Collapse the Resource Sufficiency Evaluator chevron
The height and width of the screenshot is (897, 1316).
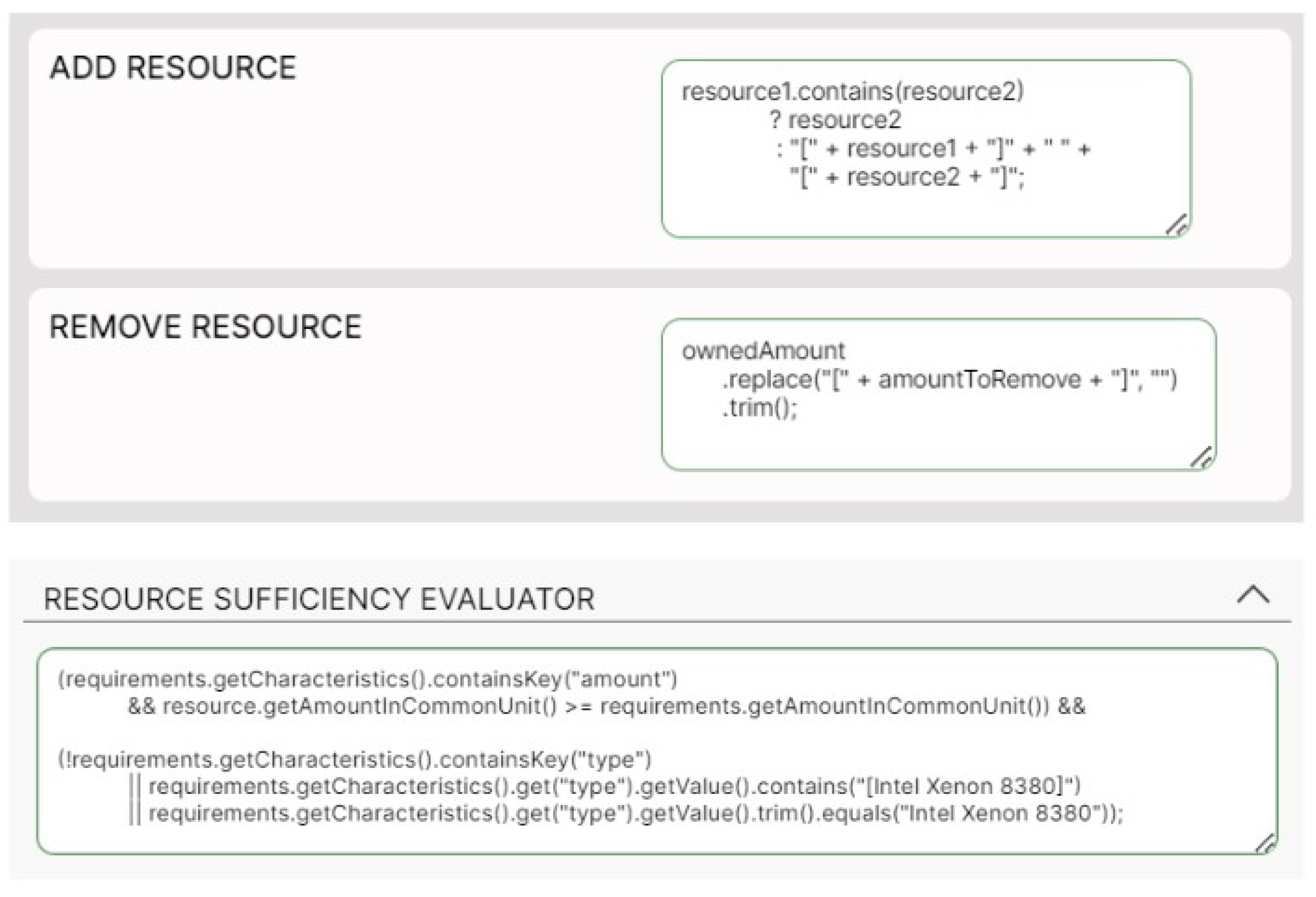point(1253,595)
